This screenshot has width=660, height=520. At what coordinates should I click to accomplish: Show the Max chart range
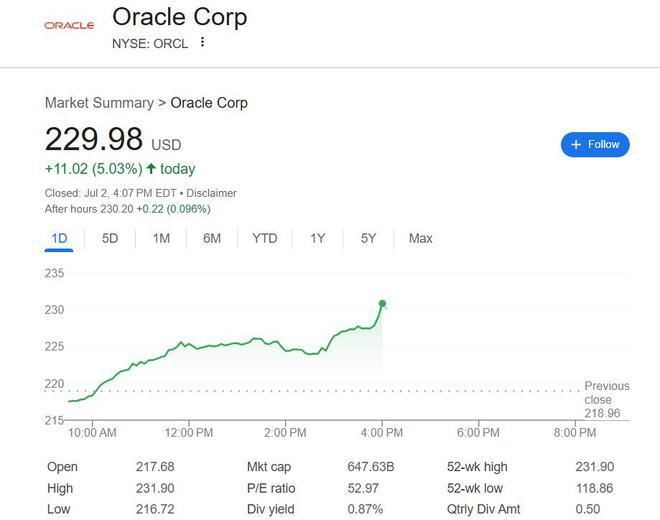click(420, 238)
